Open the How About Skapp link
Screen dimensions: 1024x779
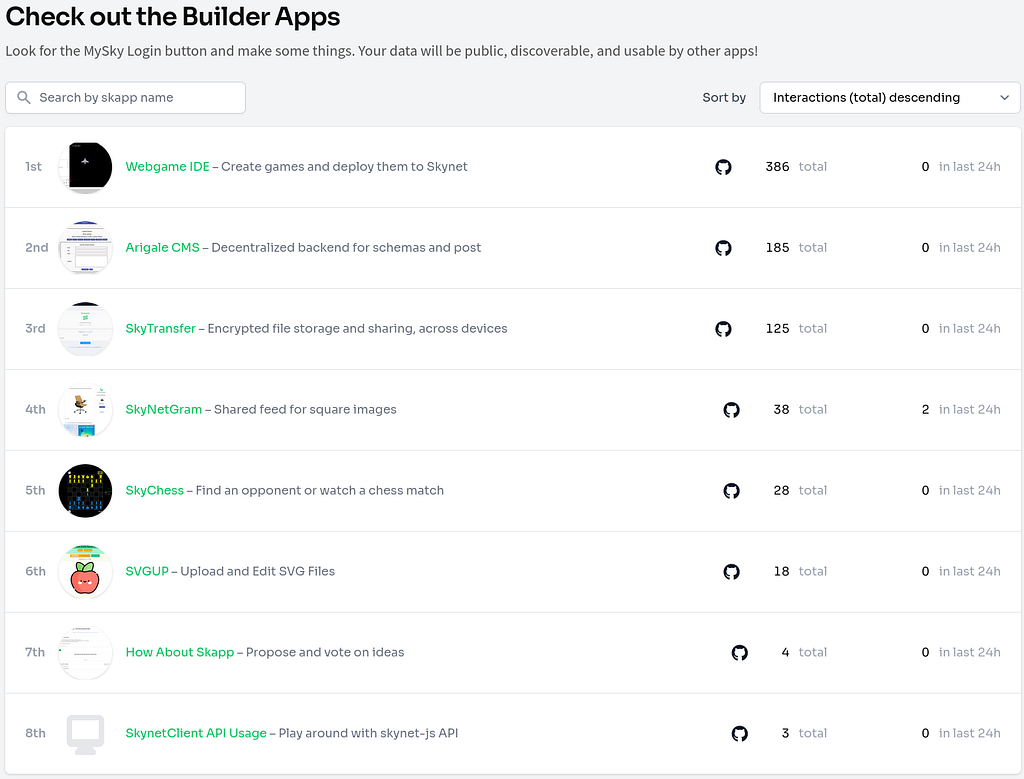point(179,653)
